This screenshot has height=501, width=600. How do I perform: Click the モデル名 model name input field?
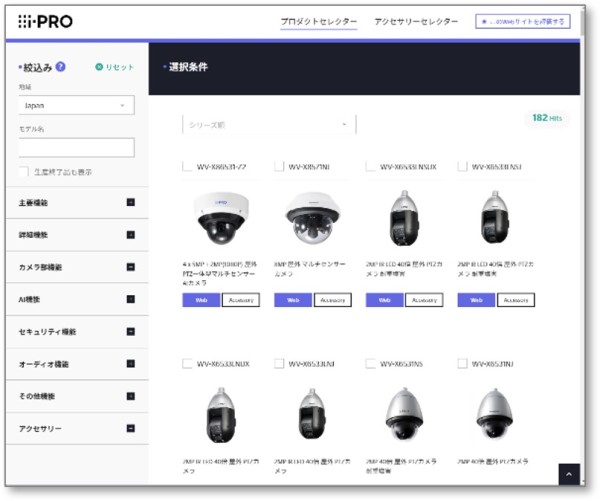point(76,147)
